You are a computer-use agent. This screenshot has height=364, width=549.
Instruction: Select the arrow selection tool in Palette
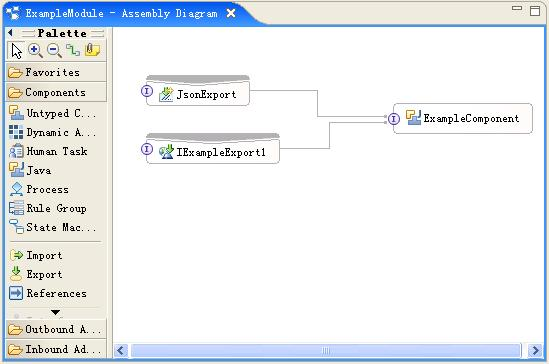coord(16,51)
